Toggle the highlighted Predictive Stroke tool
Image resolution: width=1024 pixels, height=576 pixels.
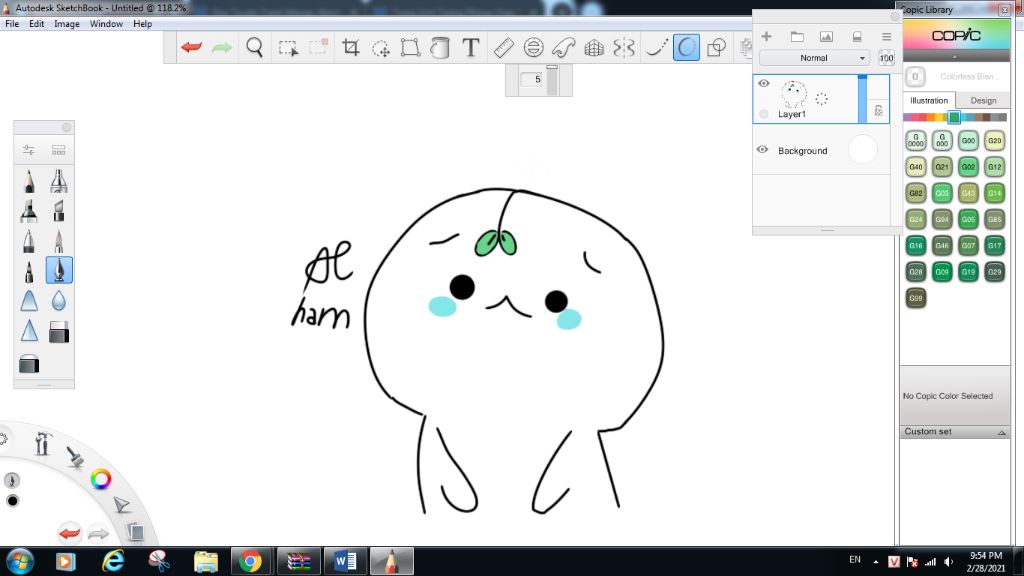(x=686, y=47)
